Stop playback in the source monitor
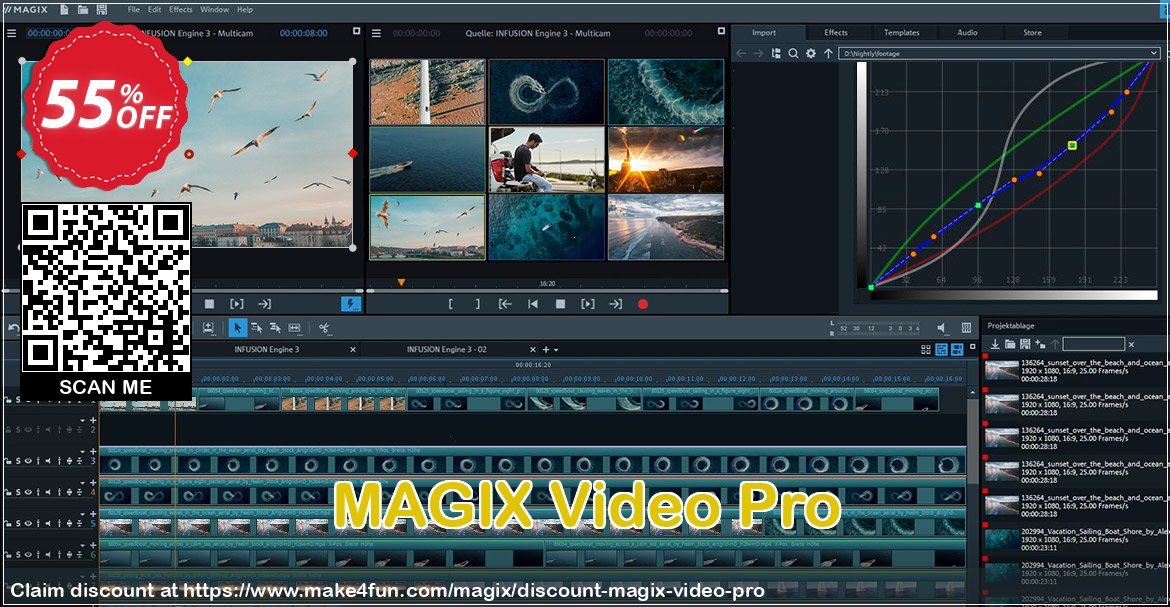Screen dimensions: 1170x607 tap(560, 304)
